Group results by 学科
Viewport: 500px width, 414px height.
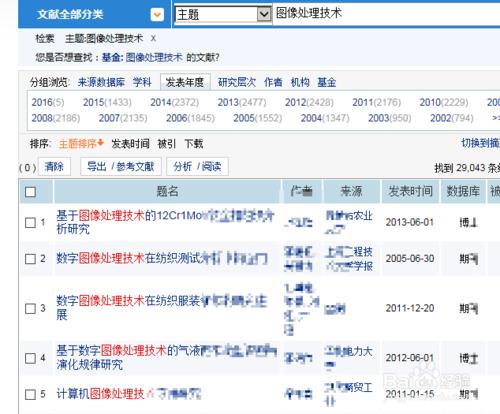point(142,82)
